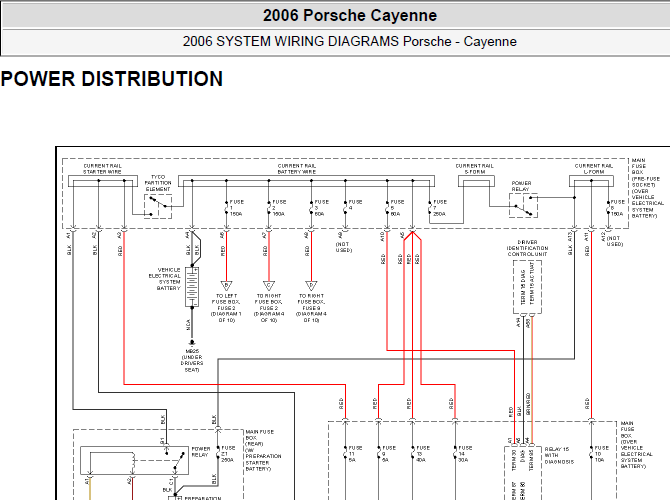
Task: Click the "RELAY 15 WITH DIAGNOSIS" label
Action: pyautogui.click(x=559, y=456)
